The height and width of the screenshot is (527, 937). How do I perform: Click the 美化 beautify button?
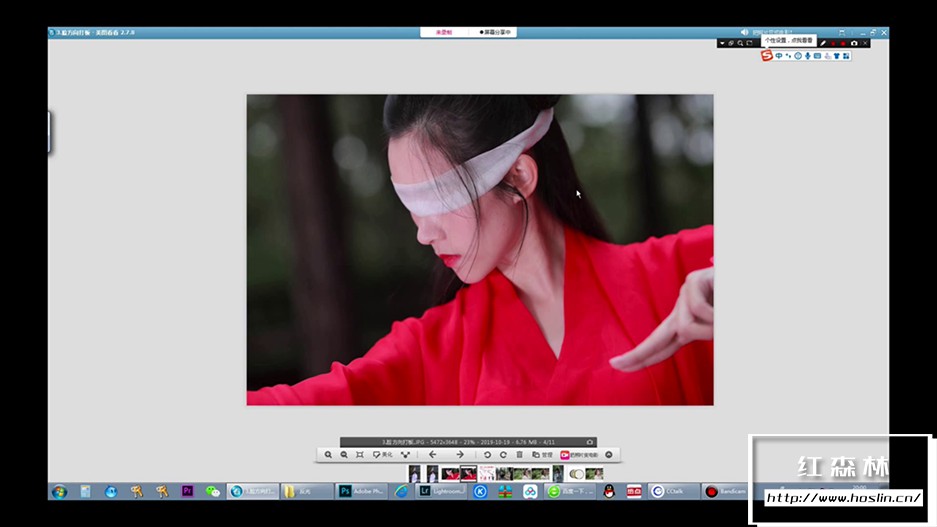coord(382,455)
